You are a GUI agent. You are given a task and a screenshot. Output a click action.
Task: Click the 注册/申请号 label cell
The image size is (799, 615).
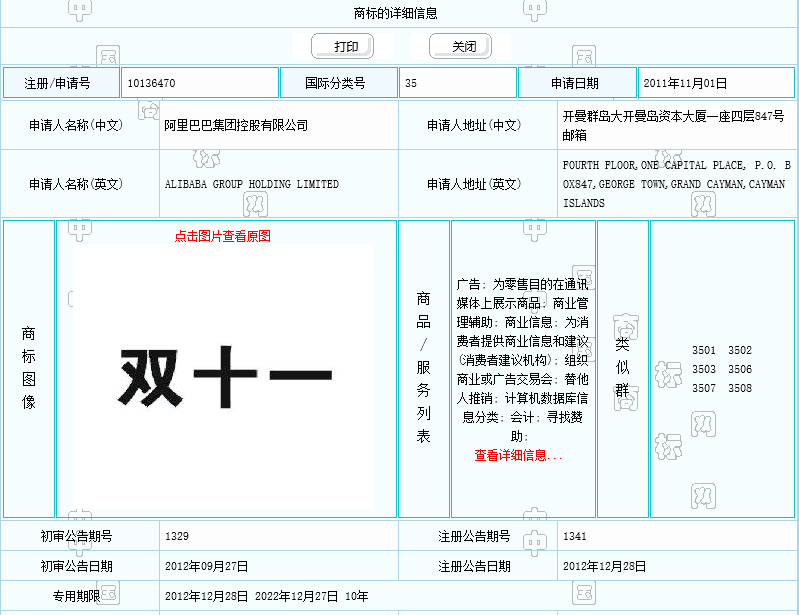(x=61, y=83)
